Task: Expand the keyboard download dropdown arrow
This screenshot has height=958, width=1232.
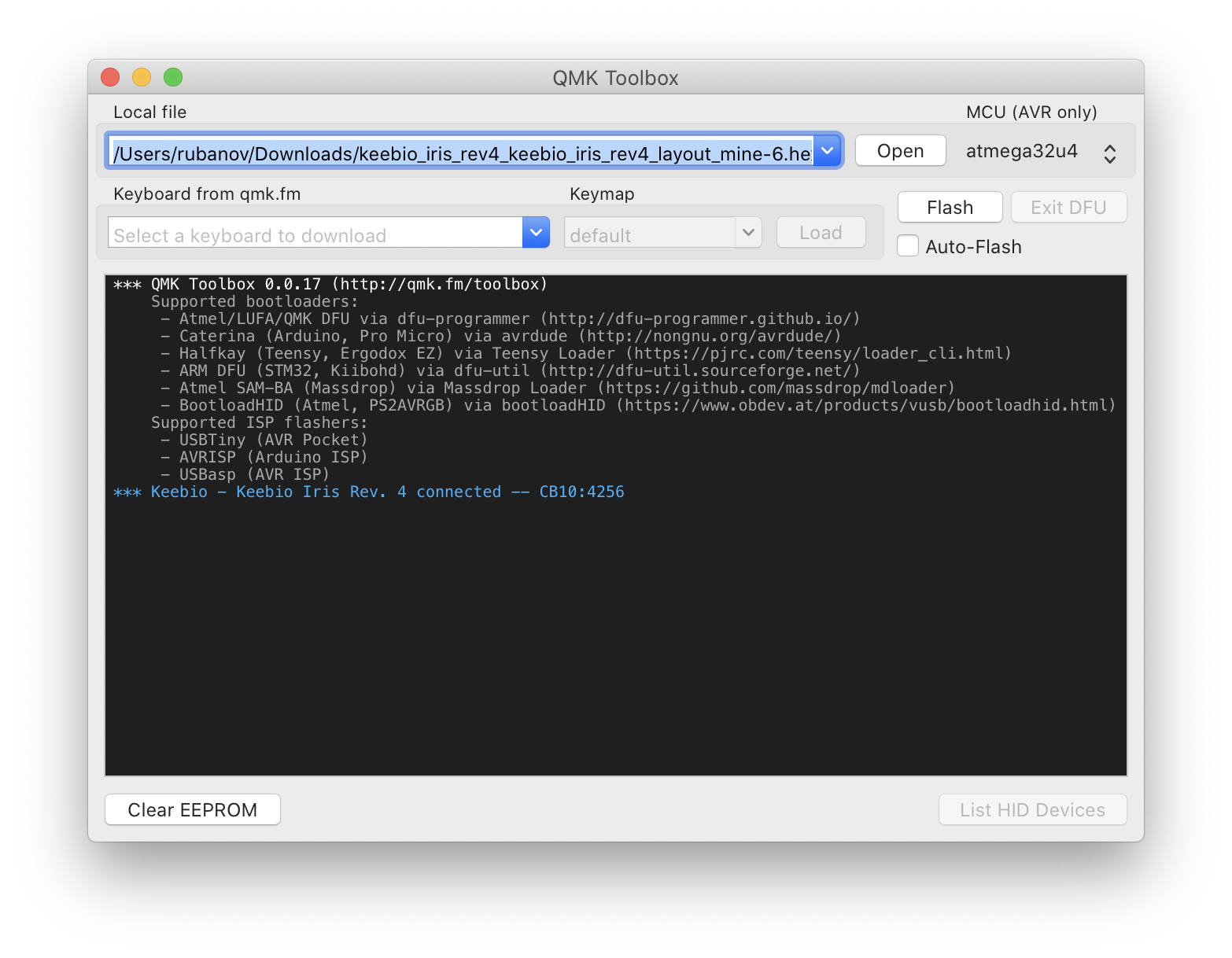Action: 536,232
